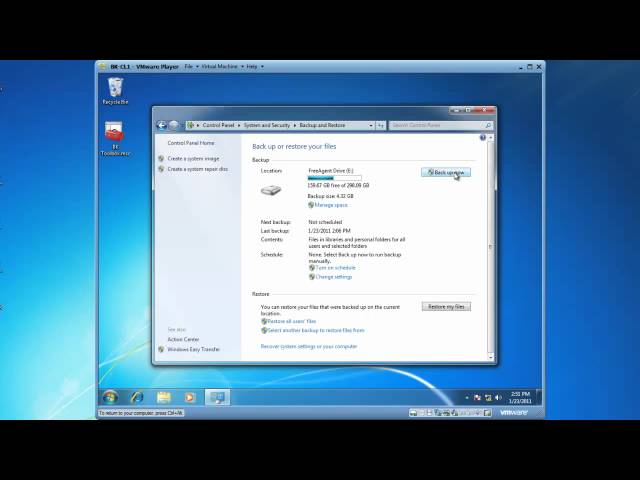
Task: Click the FreeAgent Drive (E:) text
Action: [x=331, y=171]
